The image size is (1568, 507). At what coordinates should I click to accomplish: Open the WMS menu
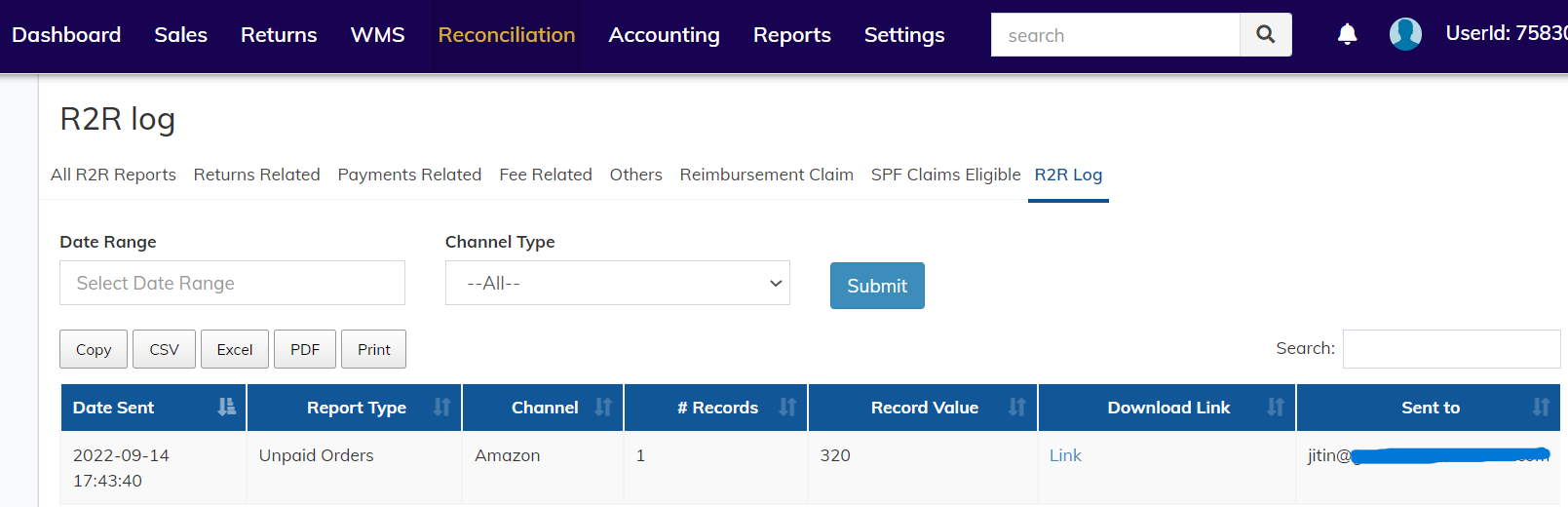click(x=377, y=35)
